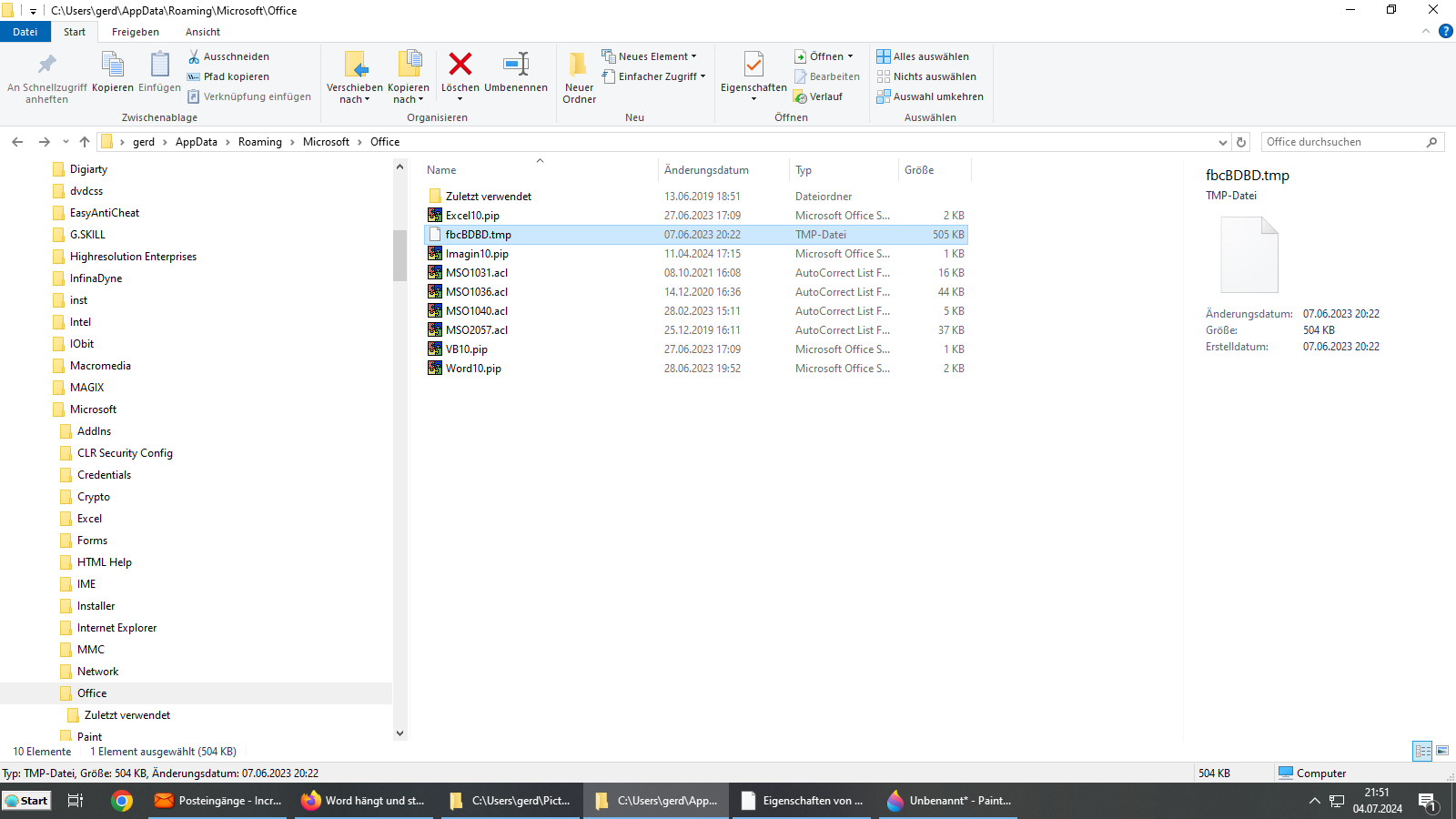Click the Windows Start button

click(x=26, y=801)
